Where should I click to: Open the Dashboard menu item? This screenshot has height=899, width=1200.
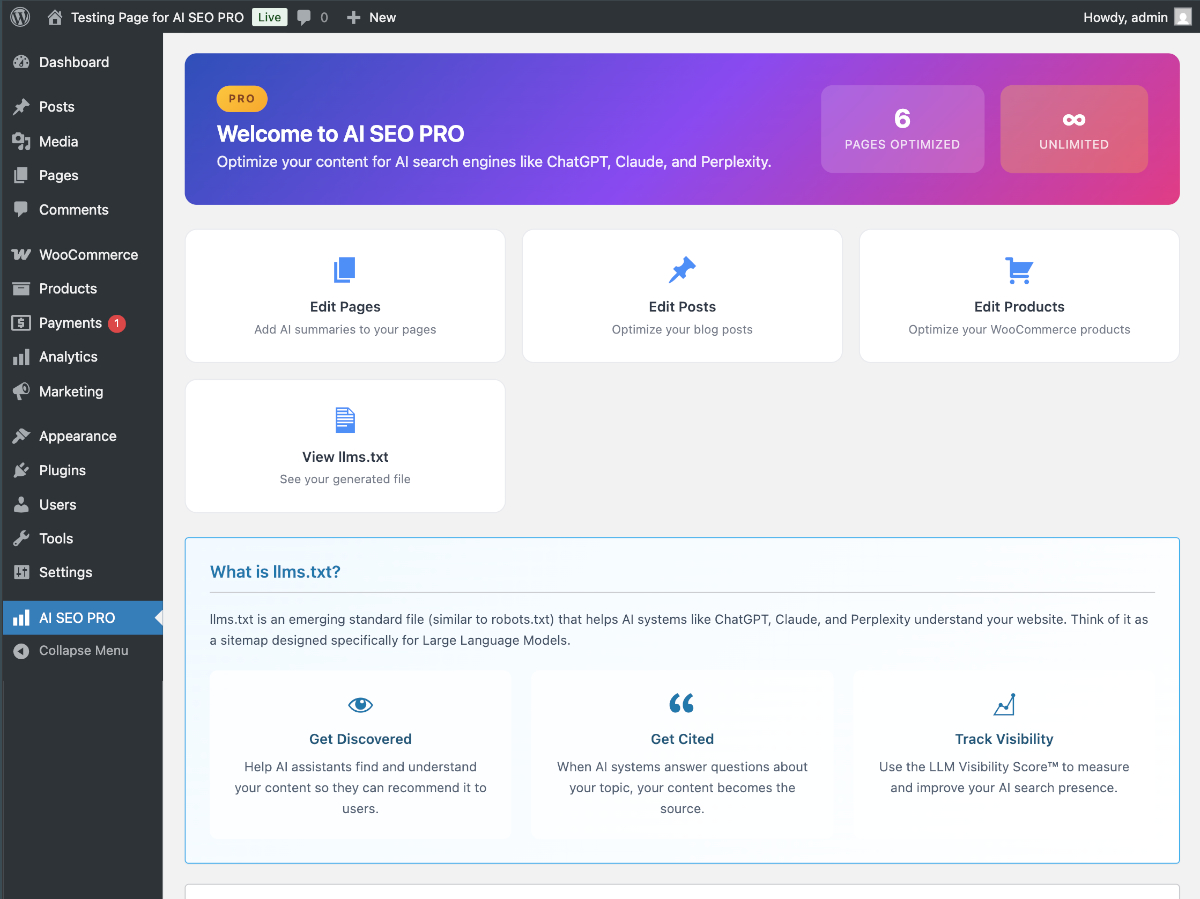coord(82,62)
